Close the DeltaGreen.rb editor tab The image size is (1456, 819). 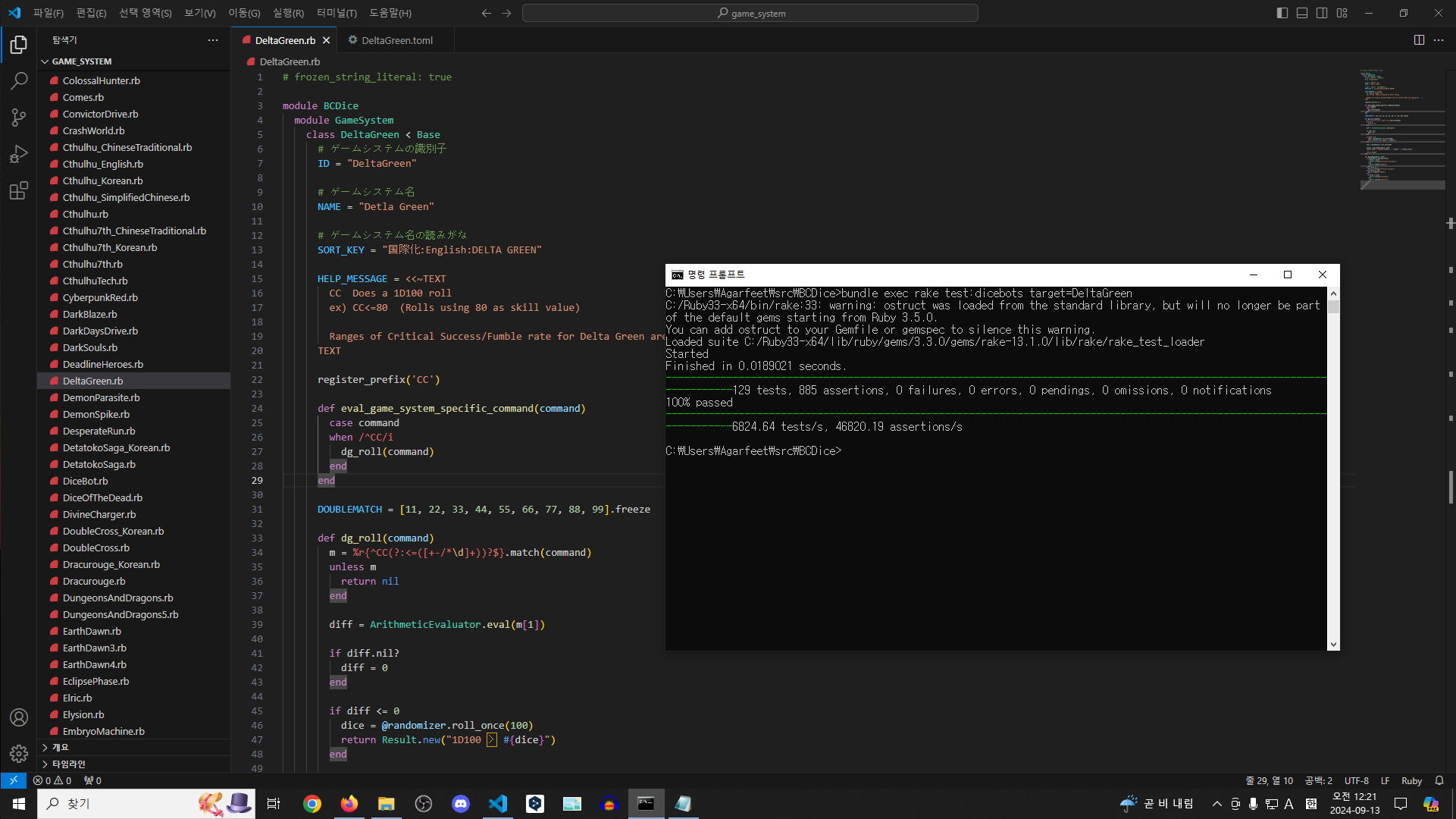click(x=327, y=40)
